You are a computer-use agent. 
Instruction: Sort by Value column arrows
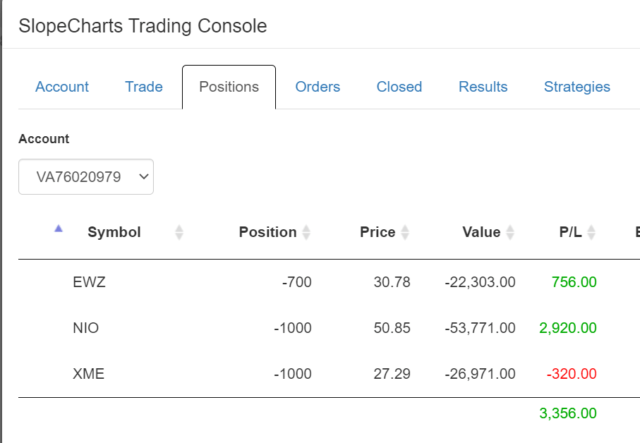click(x=510, y=232)
